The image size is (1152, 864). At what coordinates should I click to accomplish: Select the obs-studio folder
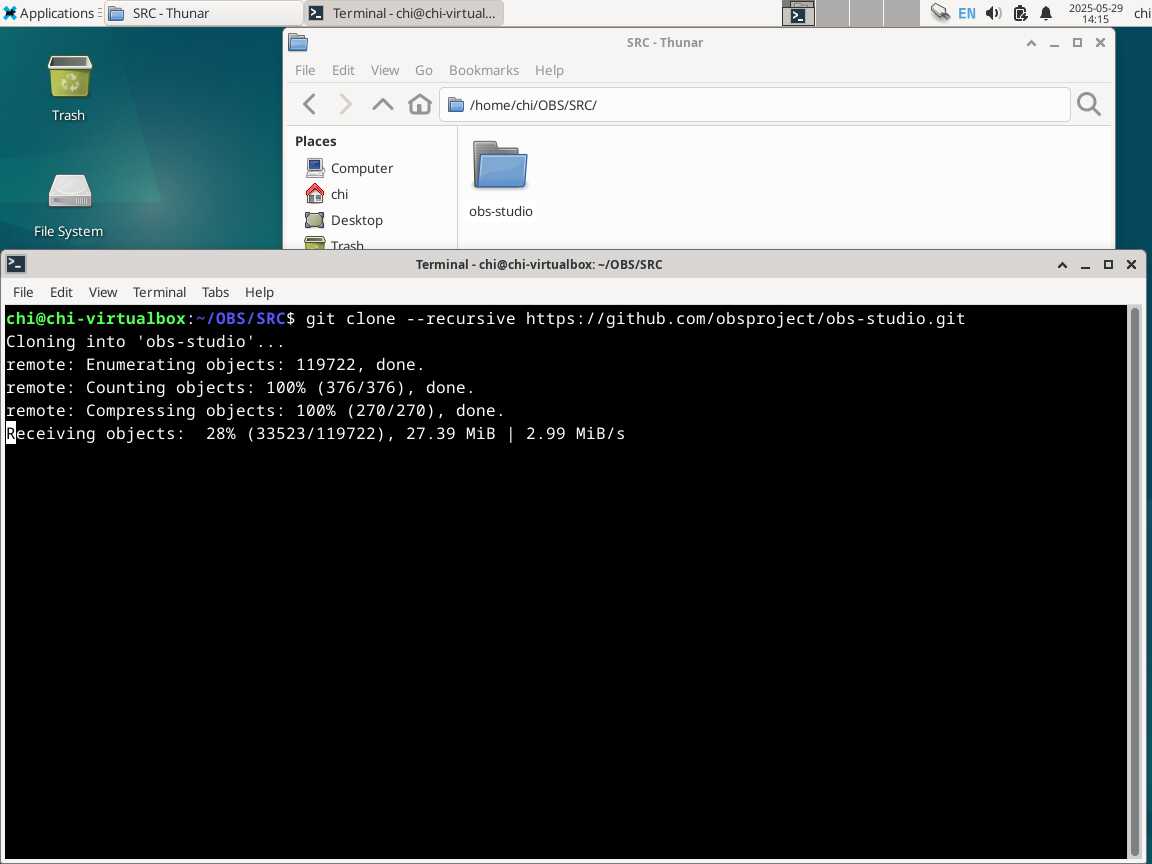500,180
